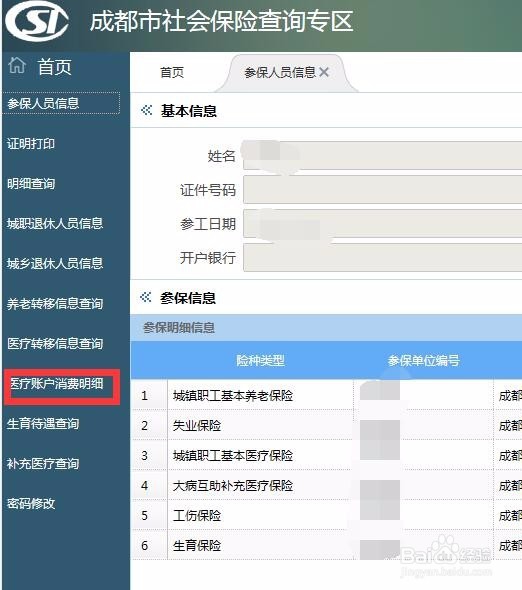Open 城乡退休人员信息 menu item
Screen dimensions: 522x590
(55, 263)
